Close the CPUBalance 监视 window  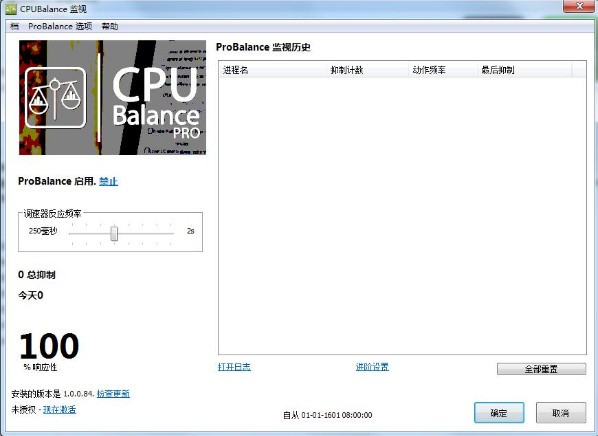pyautogui.click(x=579, y=6)
